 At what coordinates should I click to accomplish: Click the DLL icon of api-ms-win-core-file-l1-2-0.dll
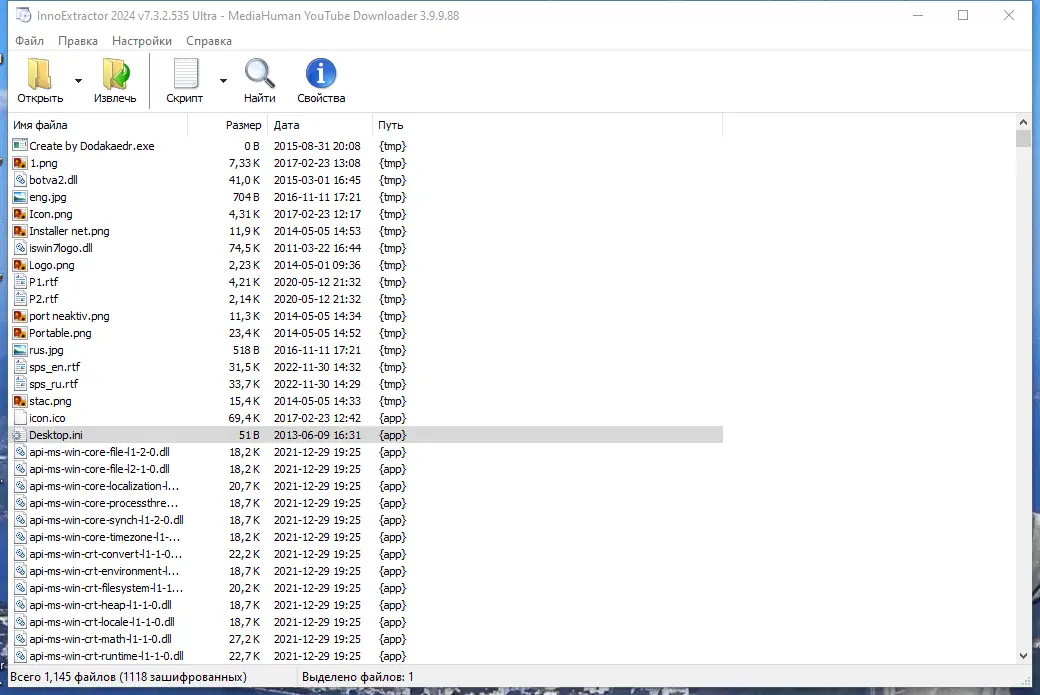pyautogui.click(x=20, y=452)
